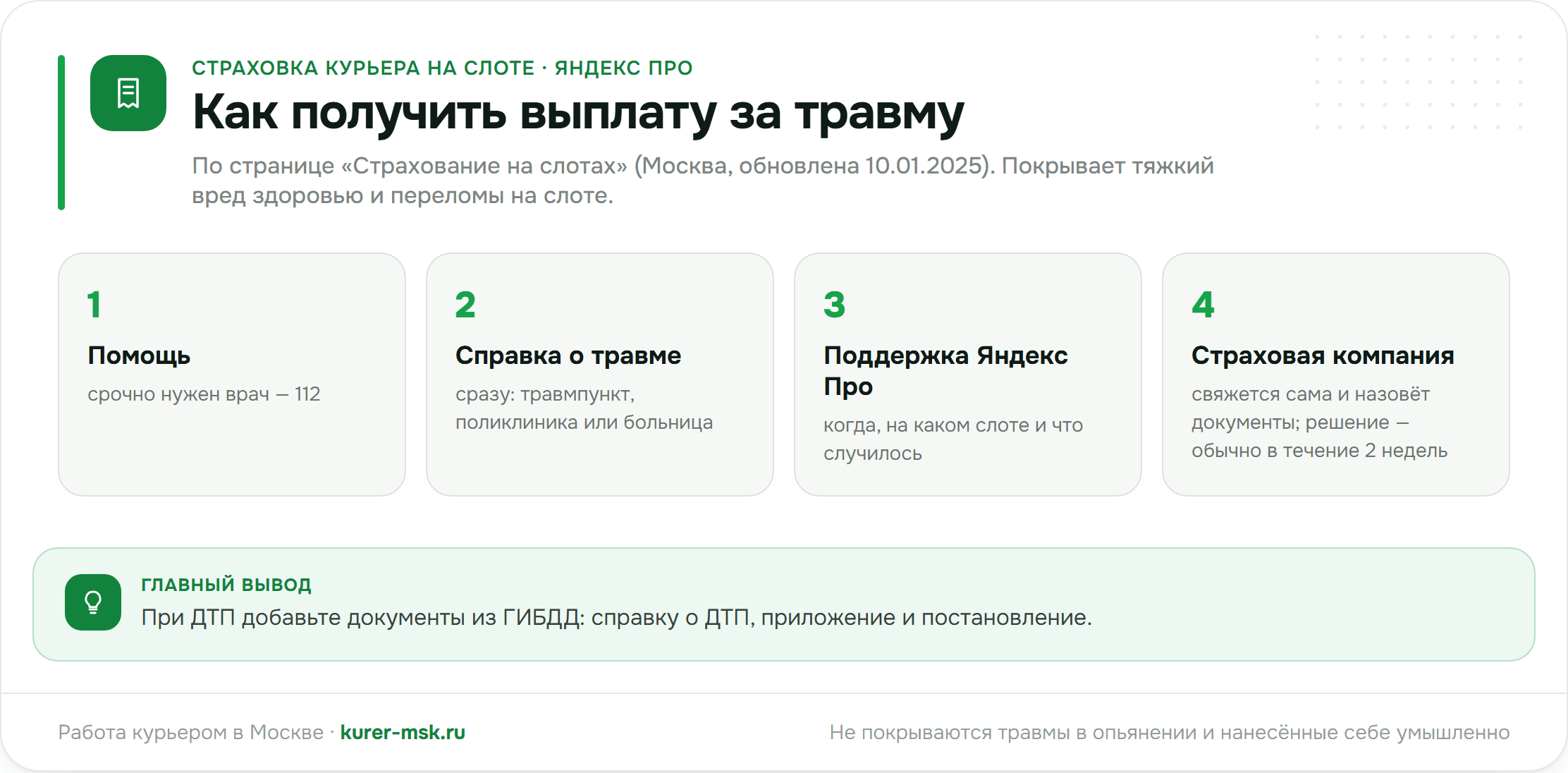Click the lightbulb icon in the key takeaway box

click(93, 602)
